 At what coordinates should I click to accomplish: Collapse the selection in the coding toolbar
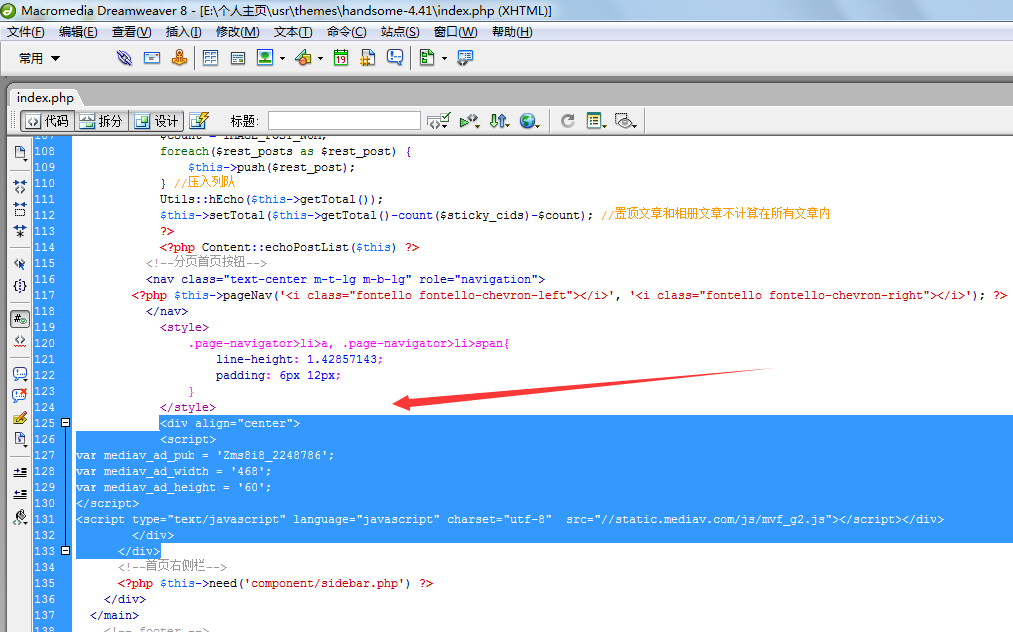[20, 209]
